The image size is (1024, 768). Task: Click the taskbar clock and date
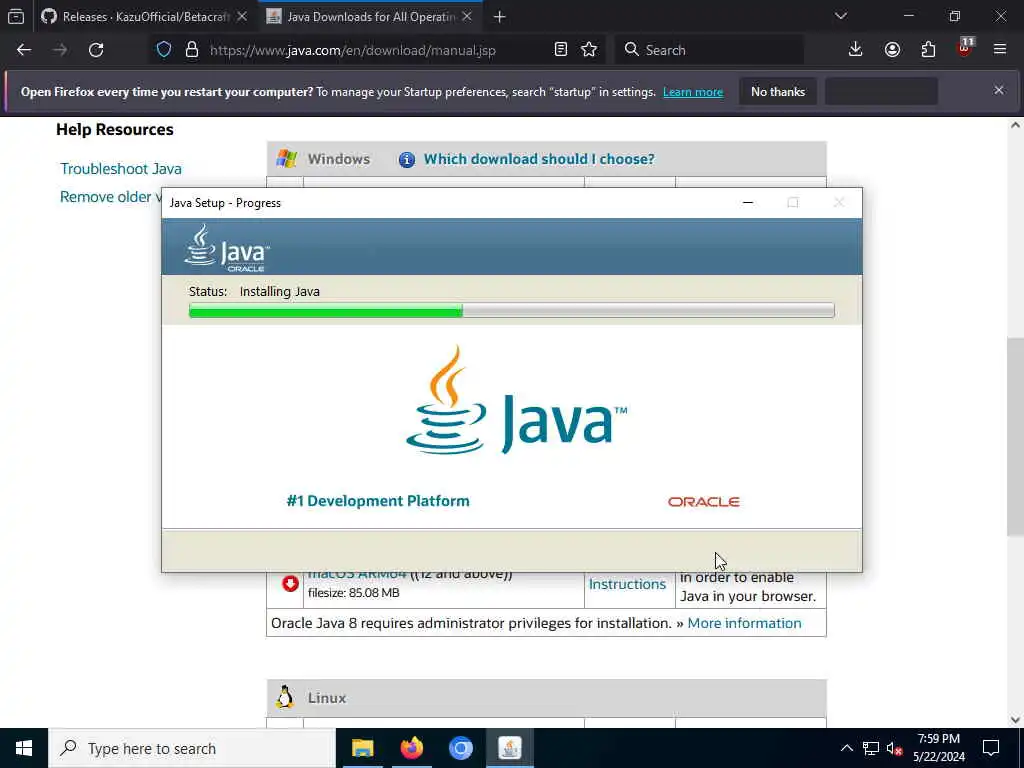click(938, 748)
